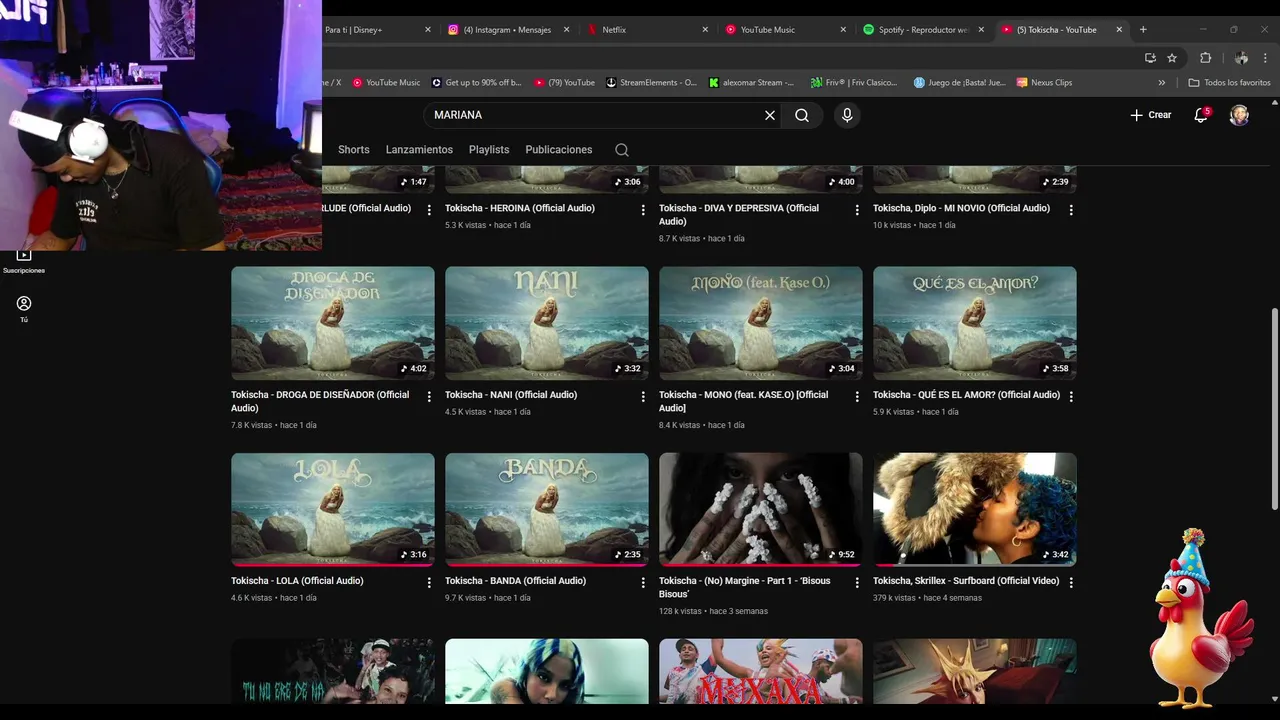Click the search magnifier button
Viewport: 1280px width, 720px height.
pos(802,115)
